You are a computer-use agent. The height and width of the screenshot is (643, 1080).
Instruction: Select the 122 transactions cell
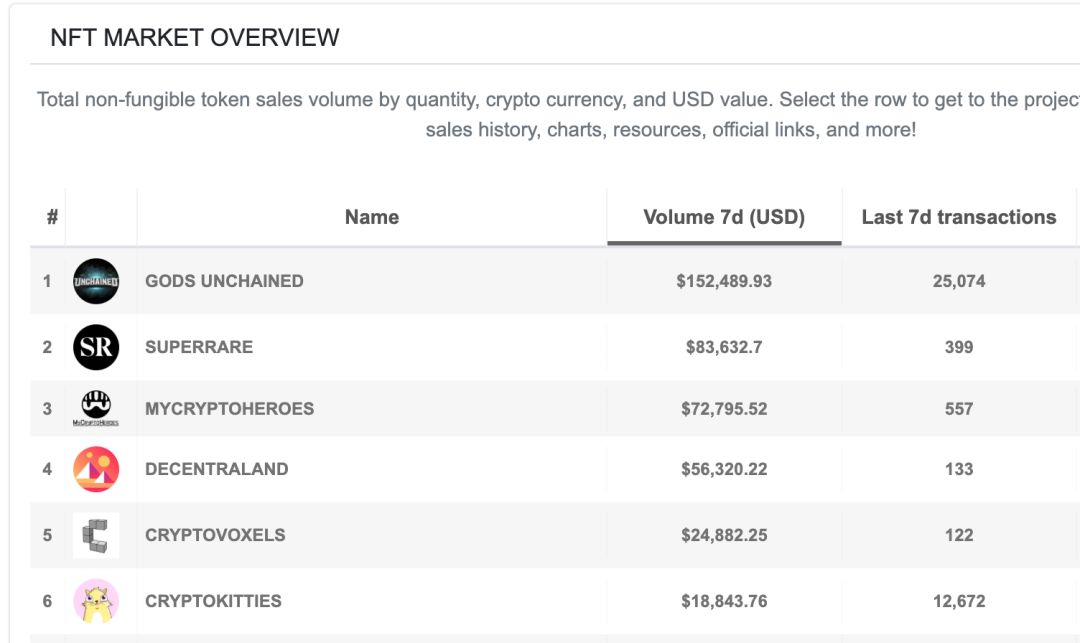coord(959,535)
